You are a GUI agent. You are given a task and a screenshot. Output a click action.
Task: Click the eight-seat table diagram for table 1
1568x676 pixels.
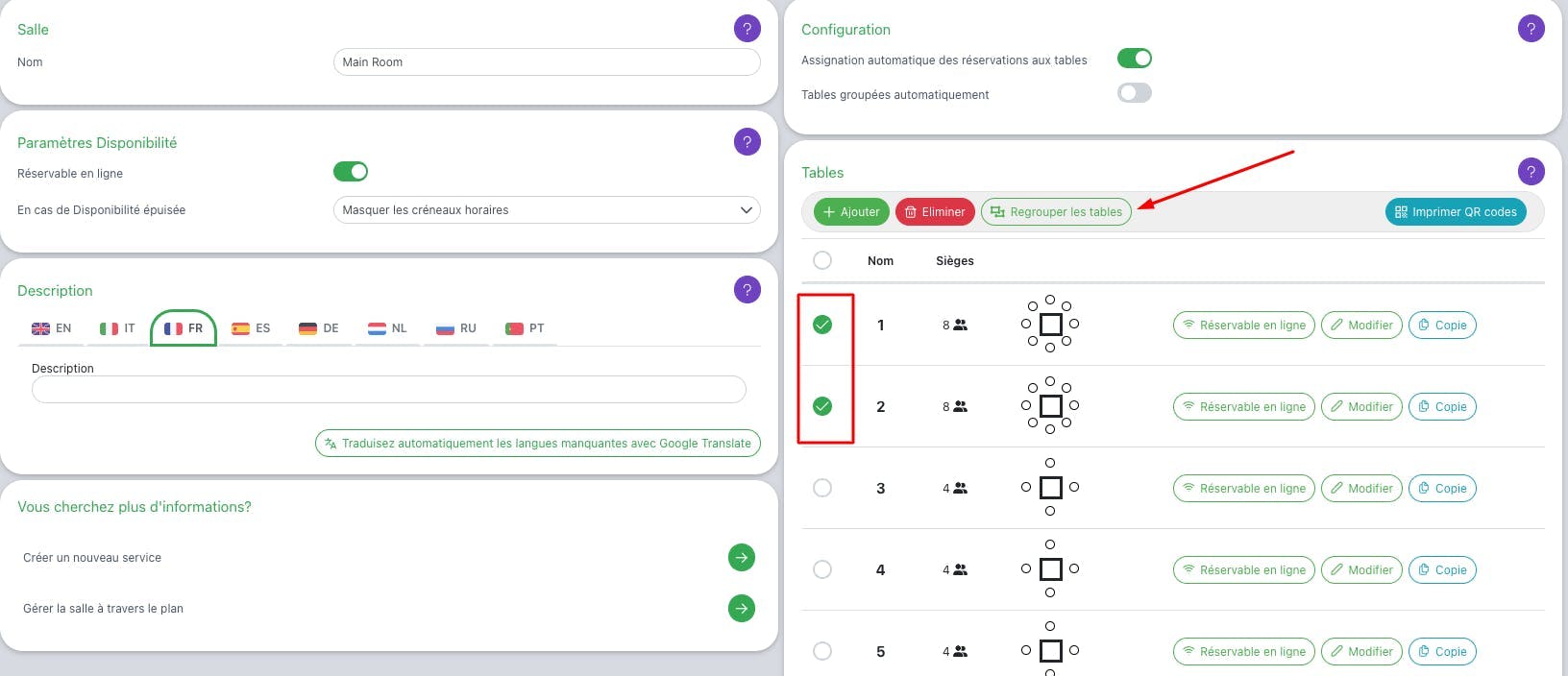pyautogui.click(x=1050, y=325)
